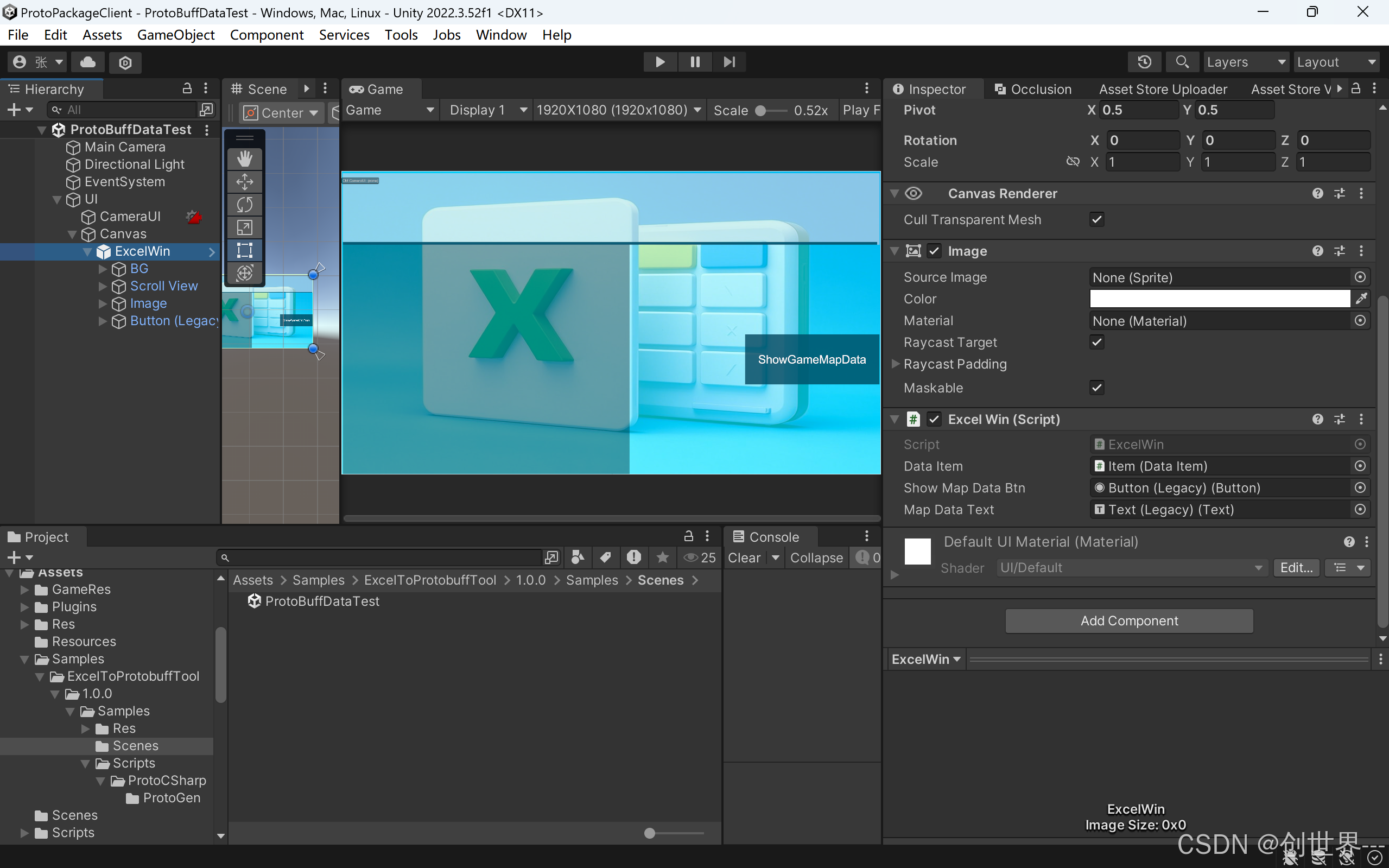Click the Play button to run the game

point(659,62)
